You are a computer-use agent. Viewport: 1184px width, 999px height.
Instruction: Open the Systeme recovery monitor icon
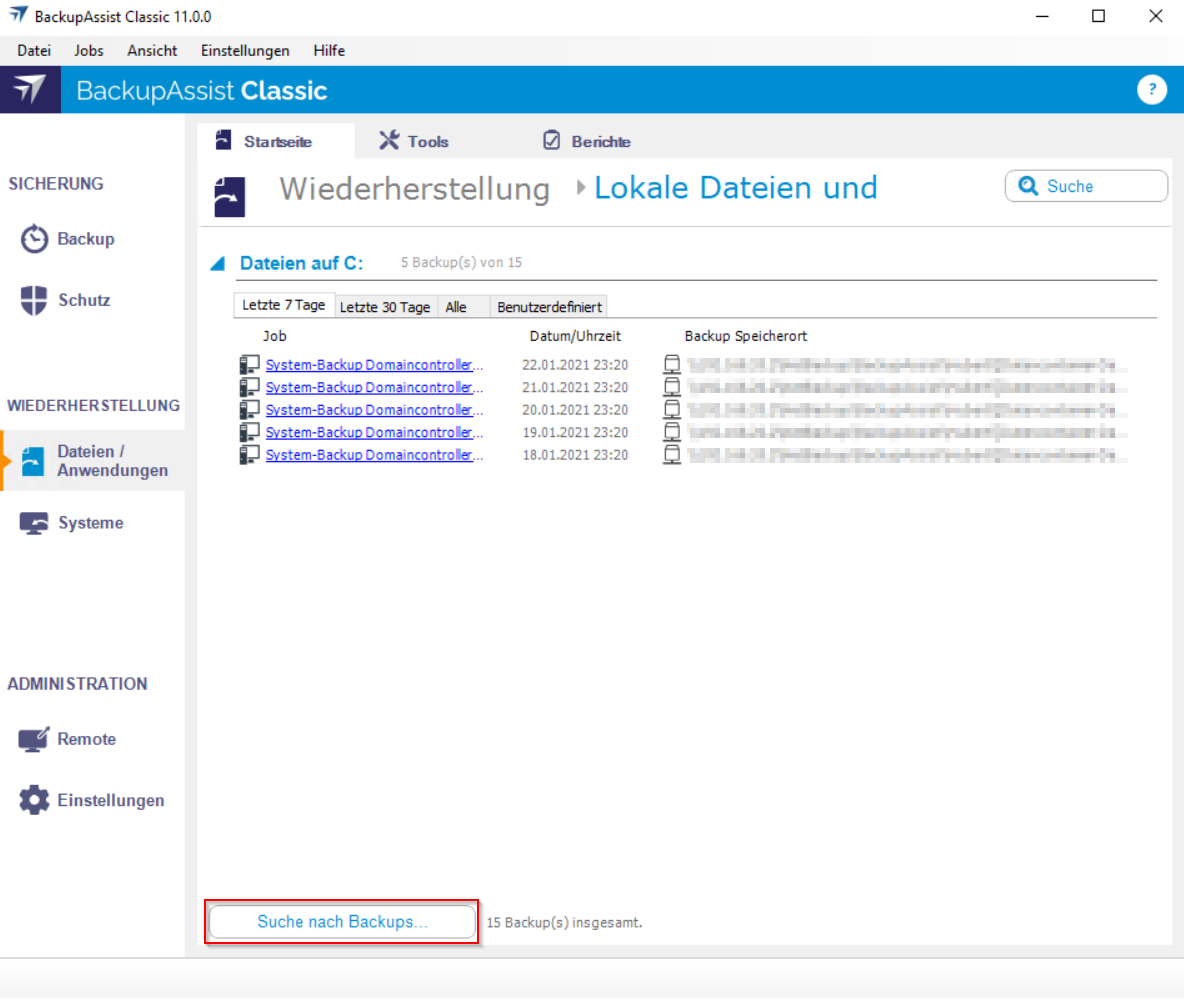[34, 523]
